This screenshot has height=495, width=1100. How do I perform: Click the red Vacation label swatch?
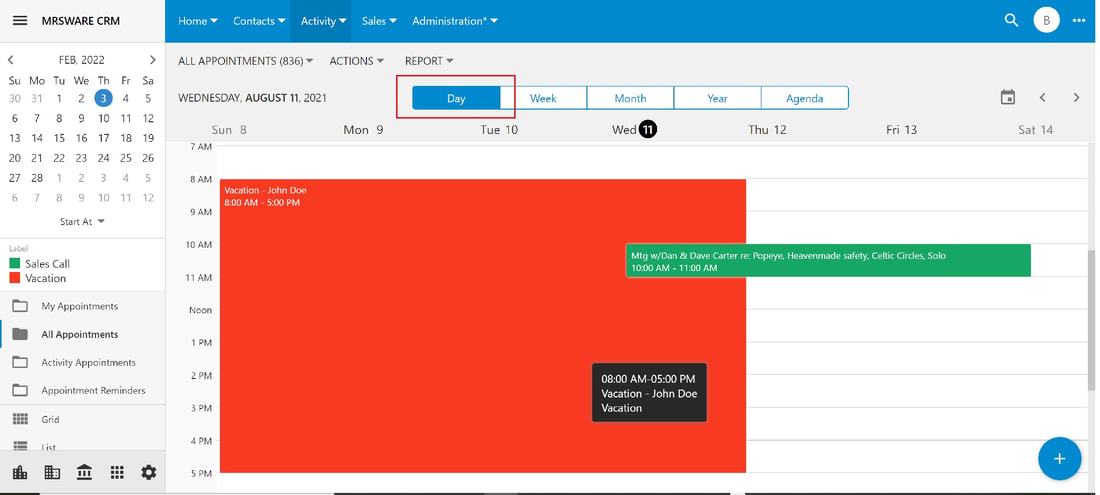click(15, 278)
